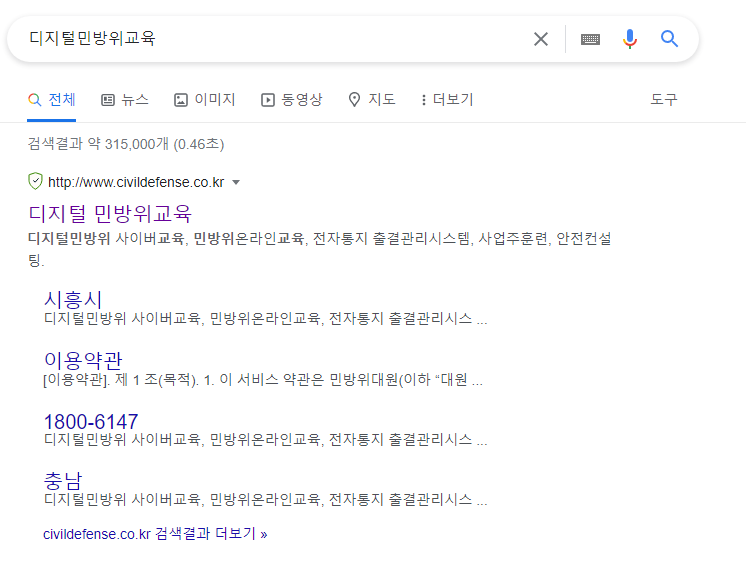Submit search with the blue magnifier icon
The image size is (746, 568).
click(x=669, y=39)
